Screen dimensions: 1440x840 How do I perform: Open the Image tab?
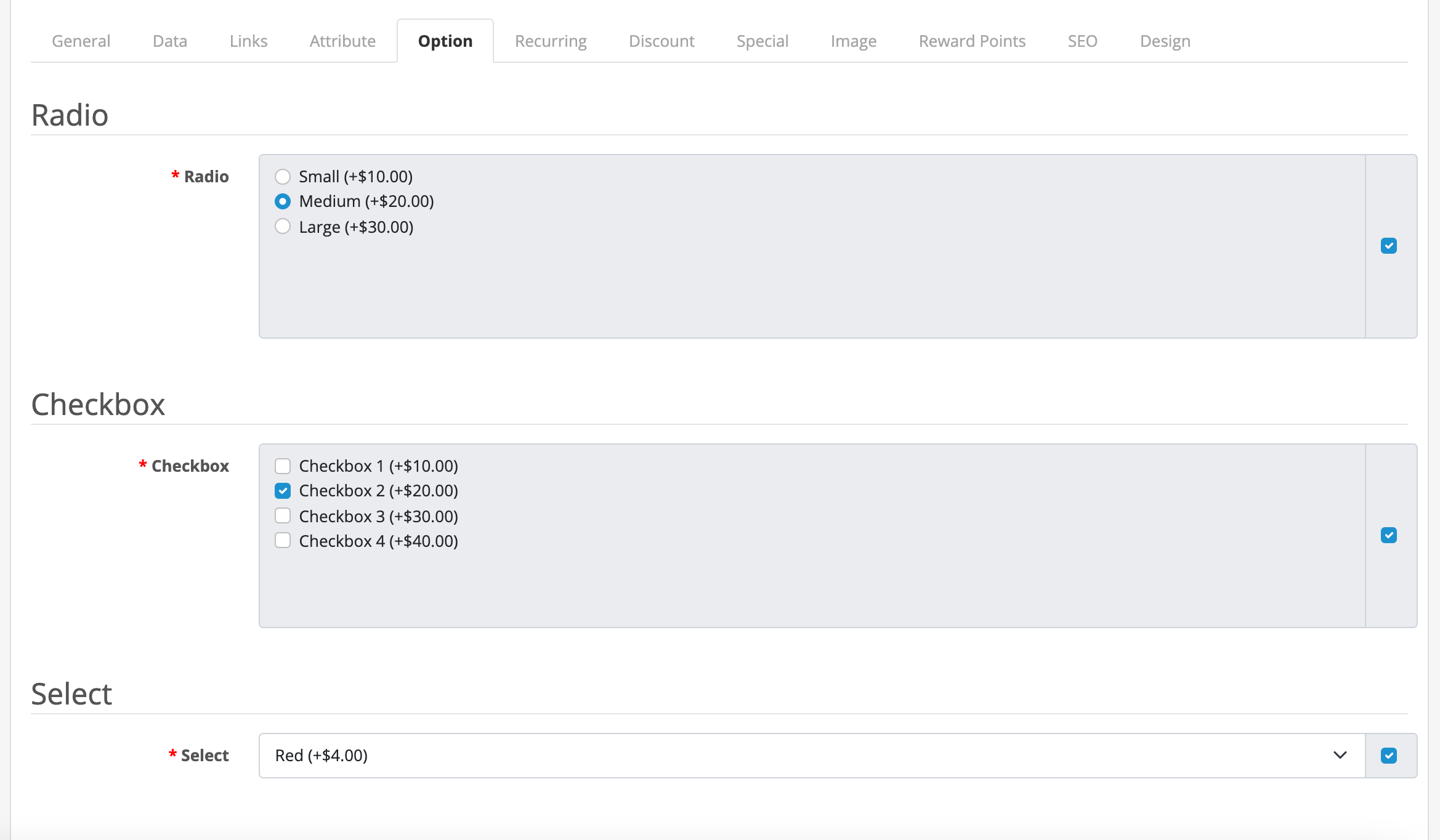click(x=853, y=41)
